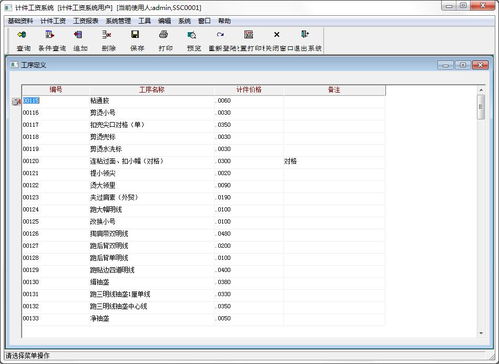Click the 工序名称 column header
This screenshot has height=364, width=499.
click(152, 90)
